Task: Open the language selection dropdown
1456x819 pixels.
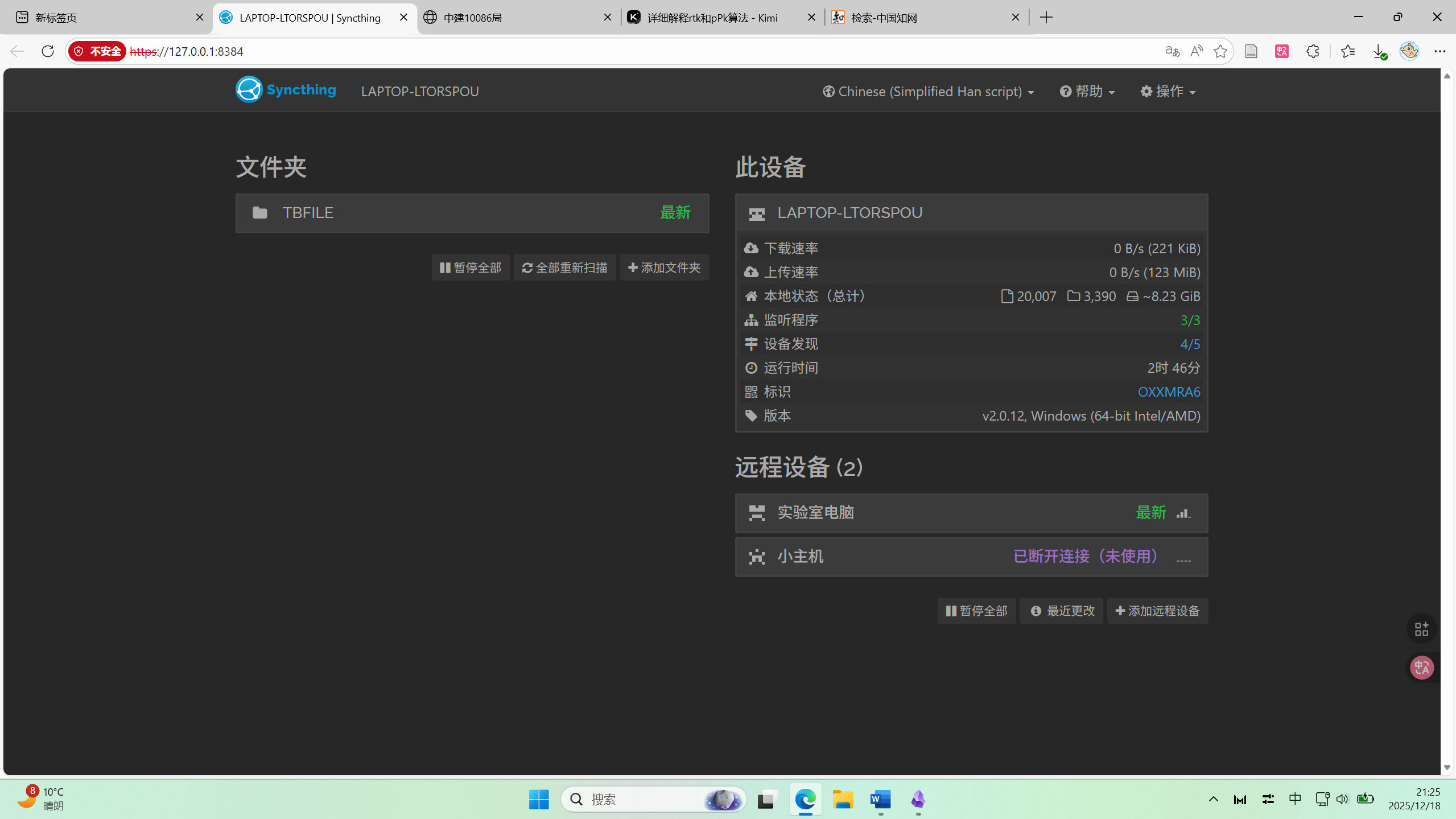Action: click(929, 91)
